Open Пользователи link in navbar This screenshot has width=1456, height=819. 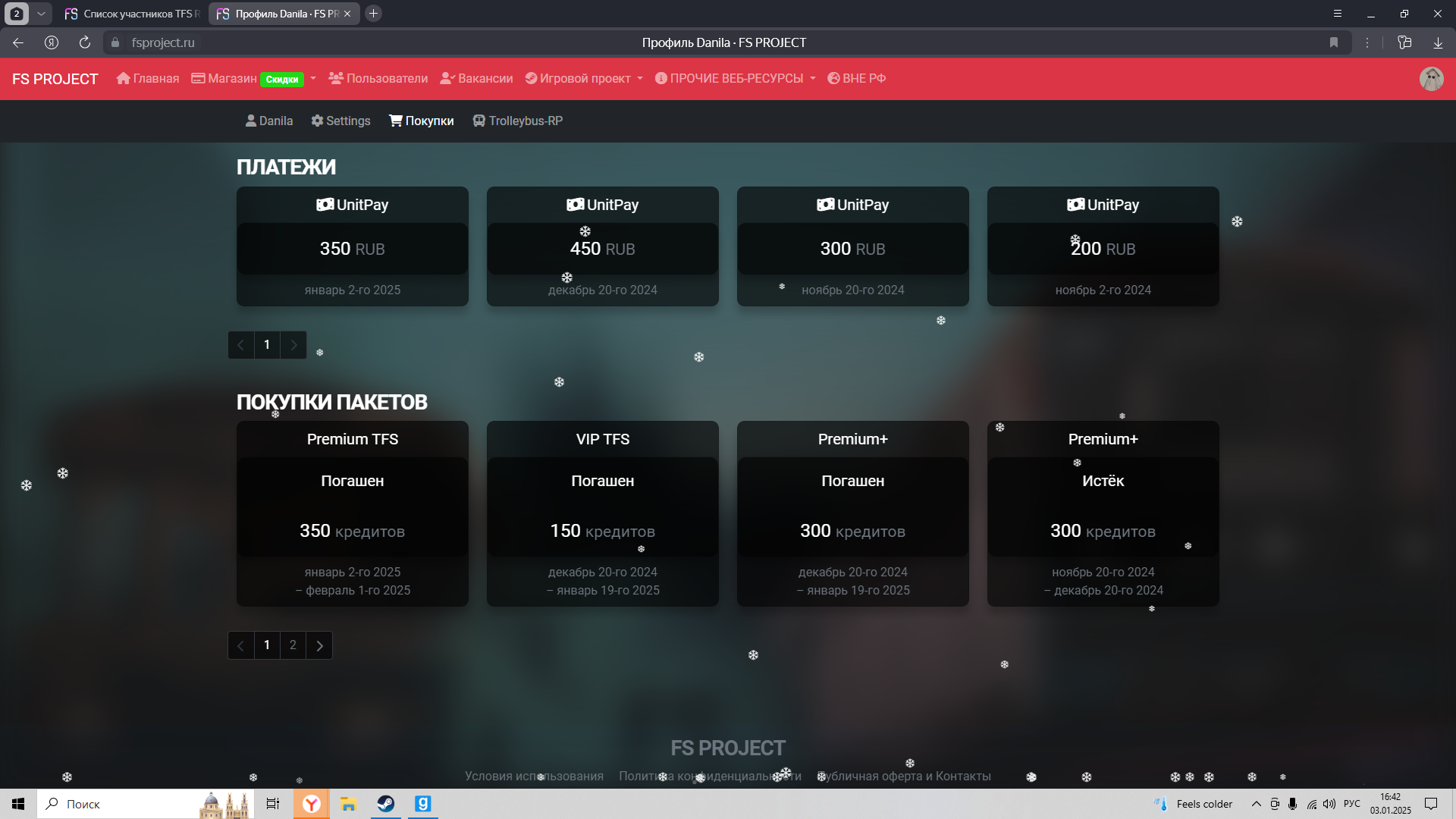point(378,79)
